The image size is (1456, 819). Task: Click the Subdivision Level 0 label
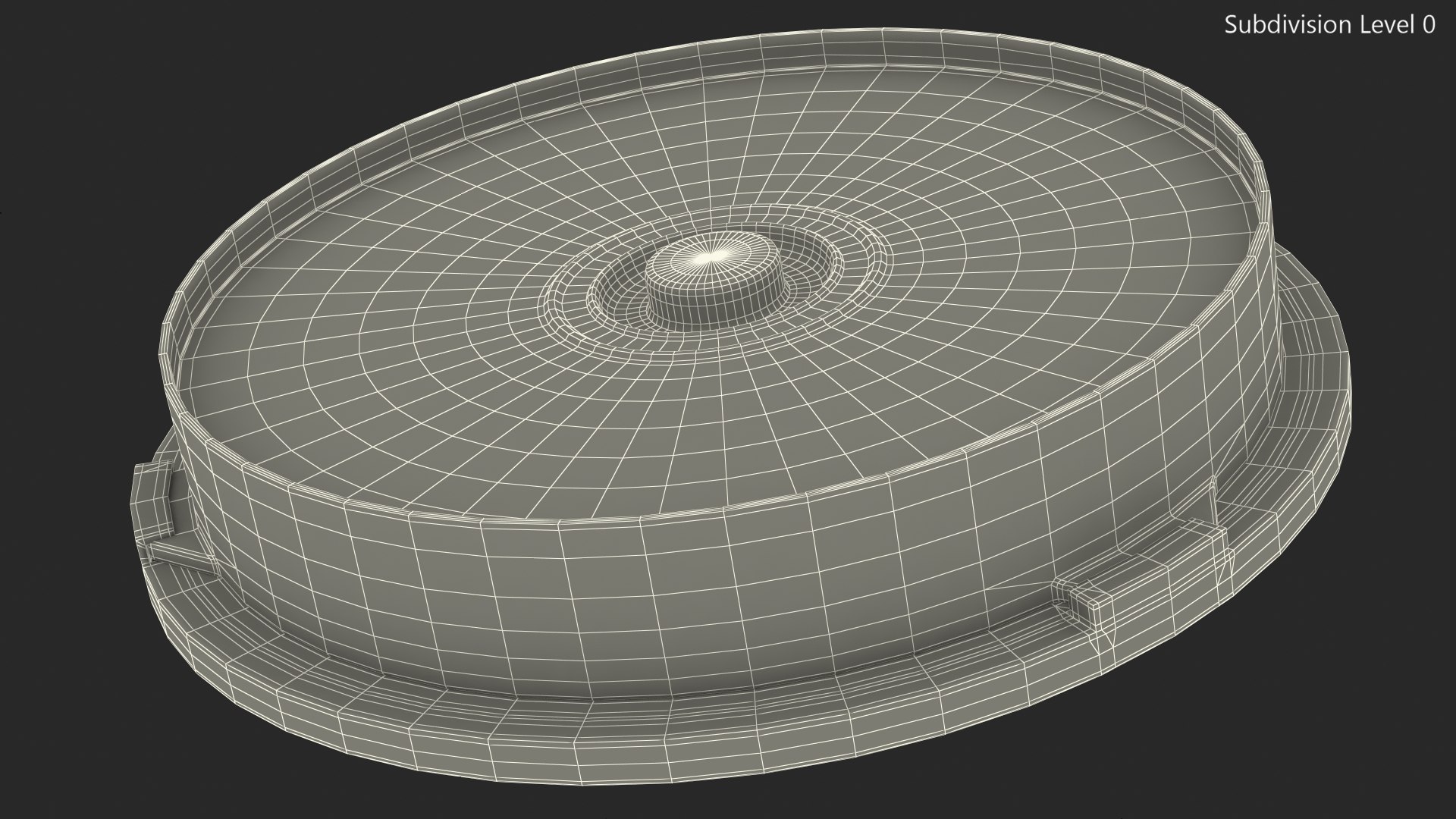pyautogui.click(x=1329, y=25)
